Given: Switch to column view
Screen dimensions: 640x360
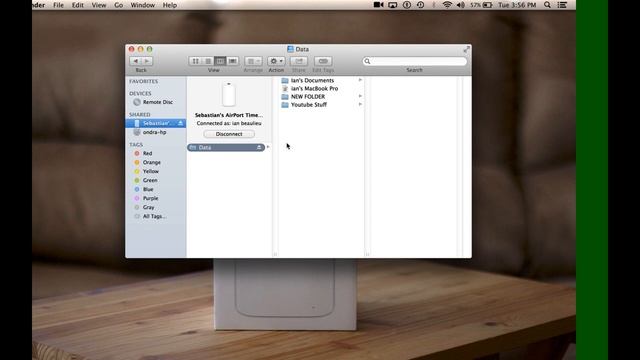Looking at the screenshot, I should [220, 61].
